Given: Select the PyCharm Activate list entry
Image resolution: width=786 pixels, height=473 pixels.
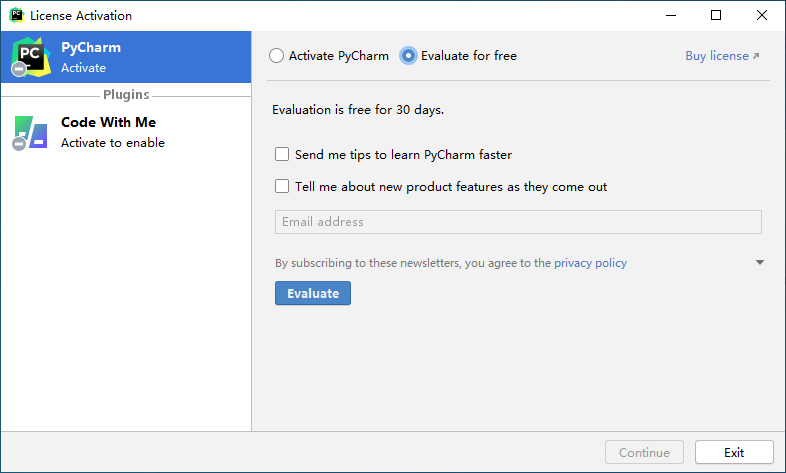Looking at the screenshot, I should pos(126,57).
